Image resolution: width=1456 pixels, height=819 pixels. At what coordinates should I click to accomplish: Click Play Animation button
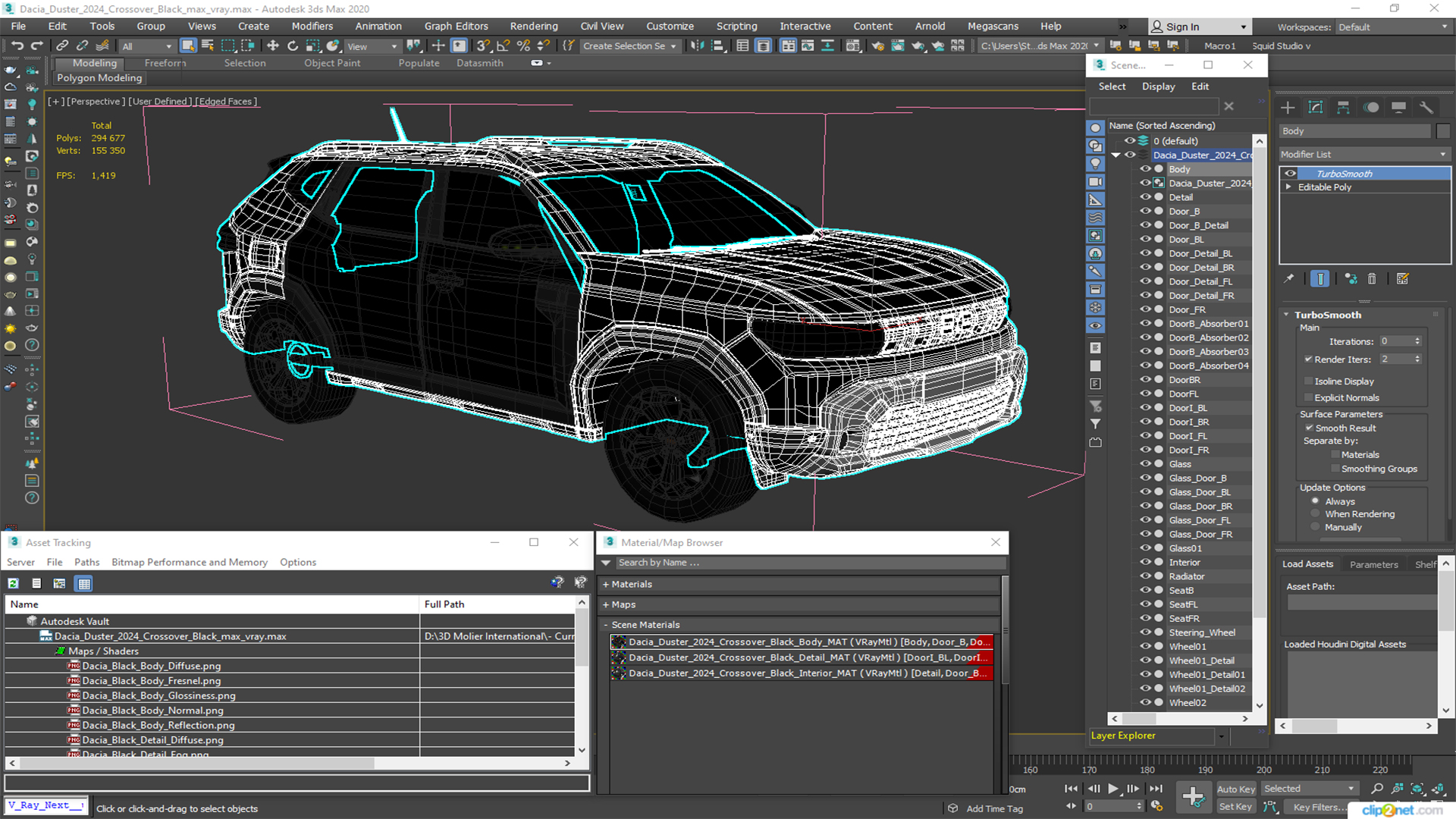1113,789
